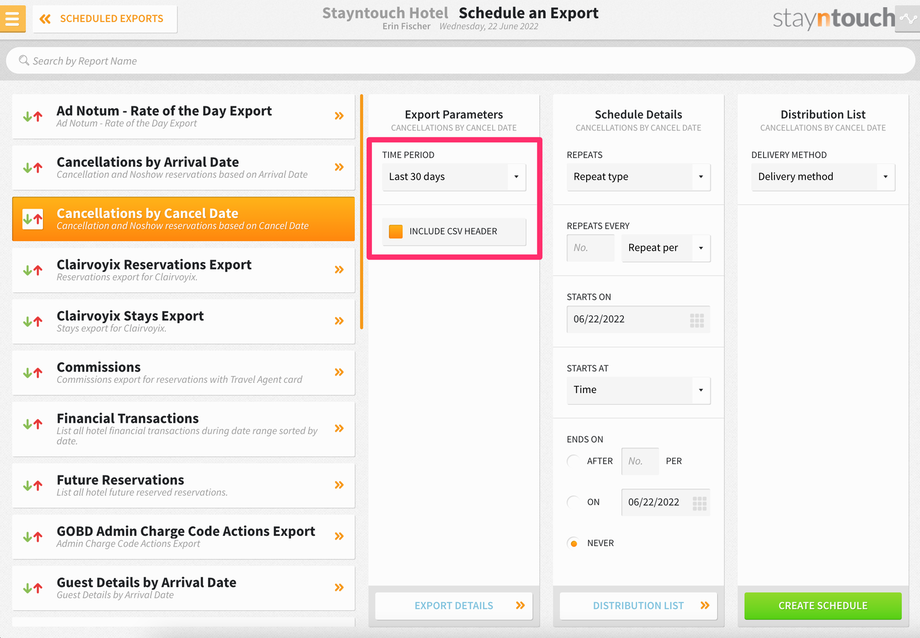Click chevron on Cancellations by Arrival Date row
The width and height of the screenshot is (920, 638).
click(x=339, y=167)
